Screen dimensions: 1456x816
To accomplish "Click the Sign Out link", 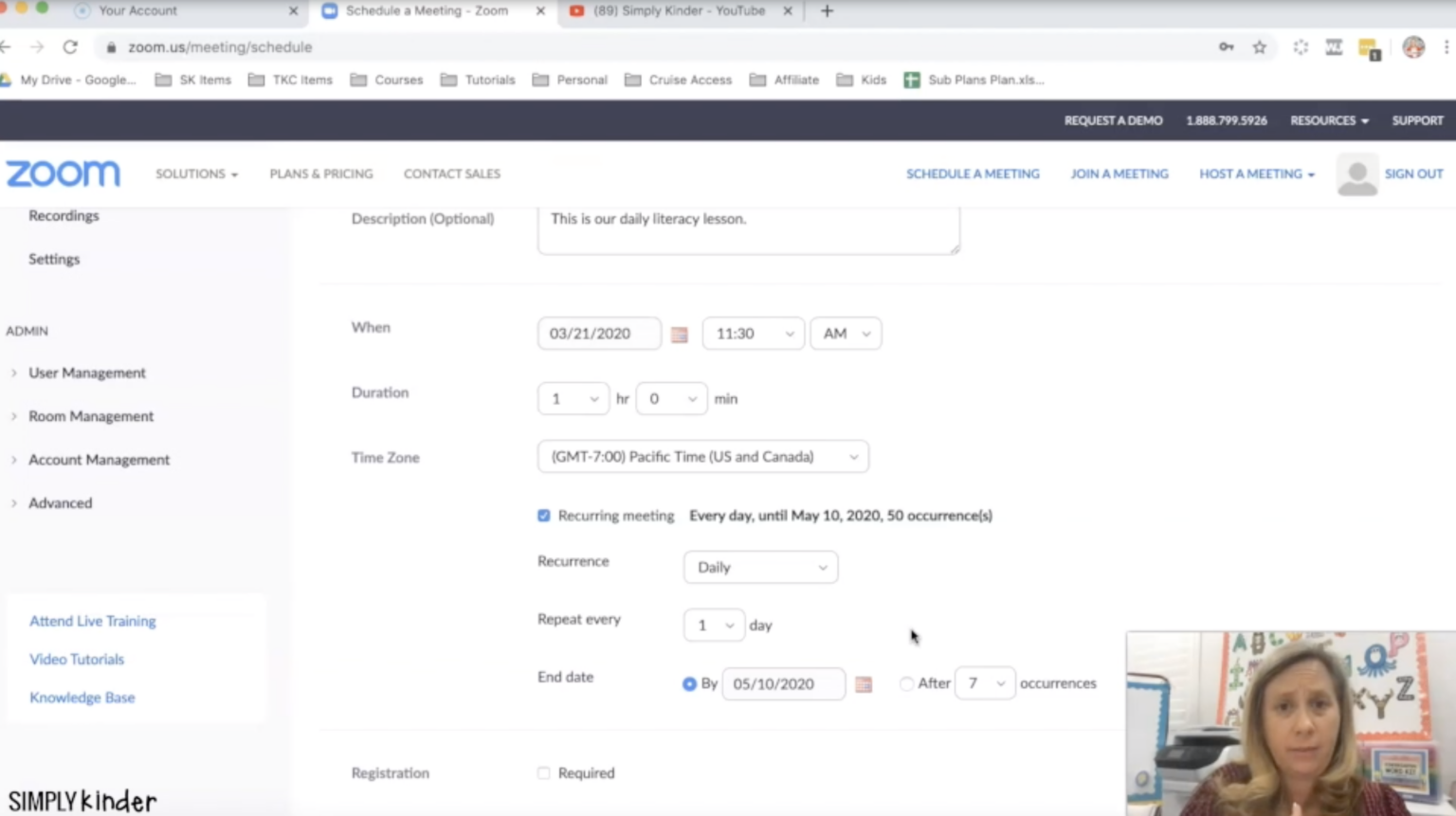I will 1413,174.
